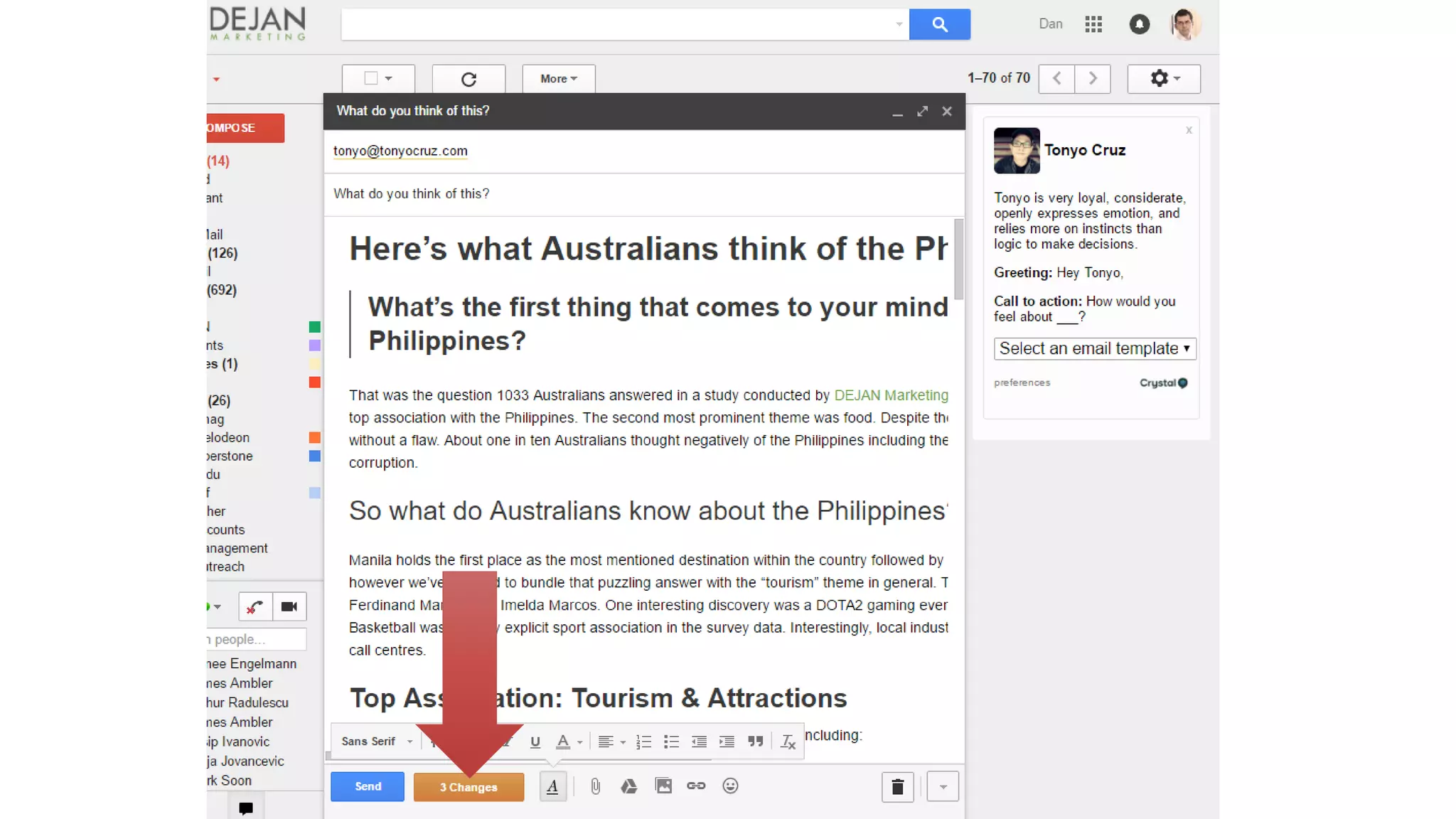Open the select-all dropdown arrow
The image size is (1456, 819).
click(389, 79)
